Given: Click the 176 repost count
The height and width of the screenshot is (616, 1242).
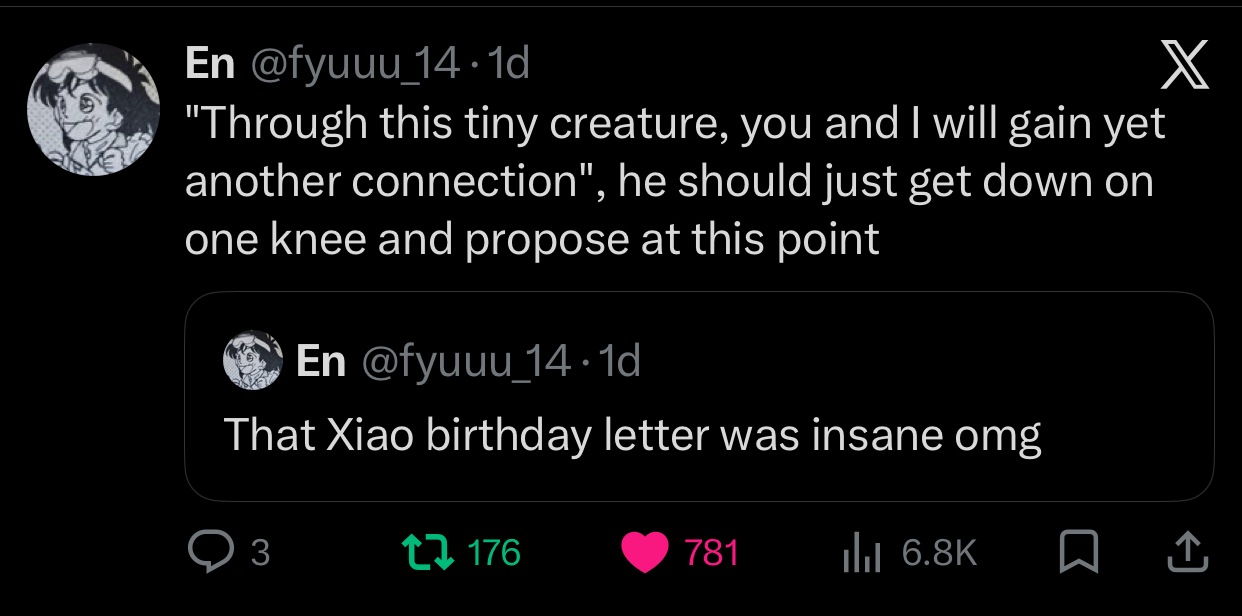Looking at the screenshot, I should [494, 553].
